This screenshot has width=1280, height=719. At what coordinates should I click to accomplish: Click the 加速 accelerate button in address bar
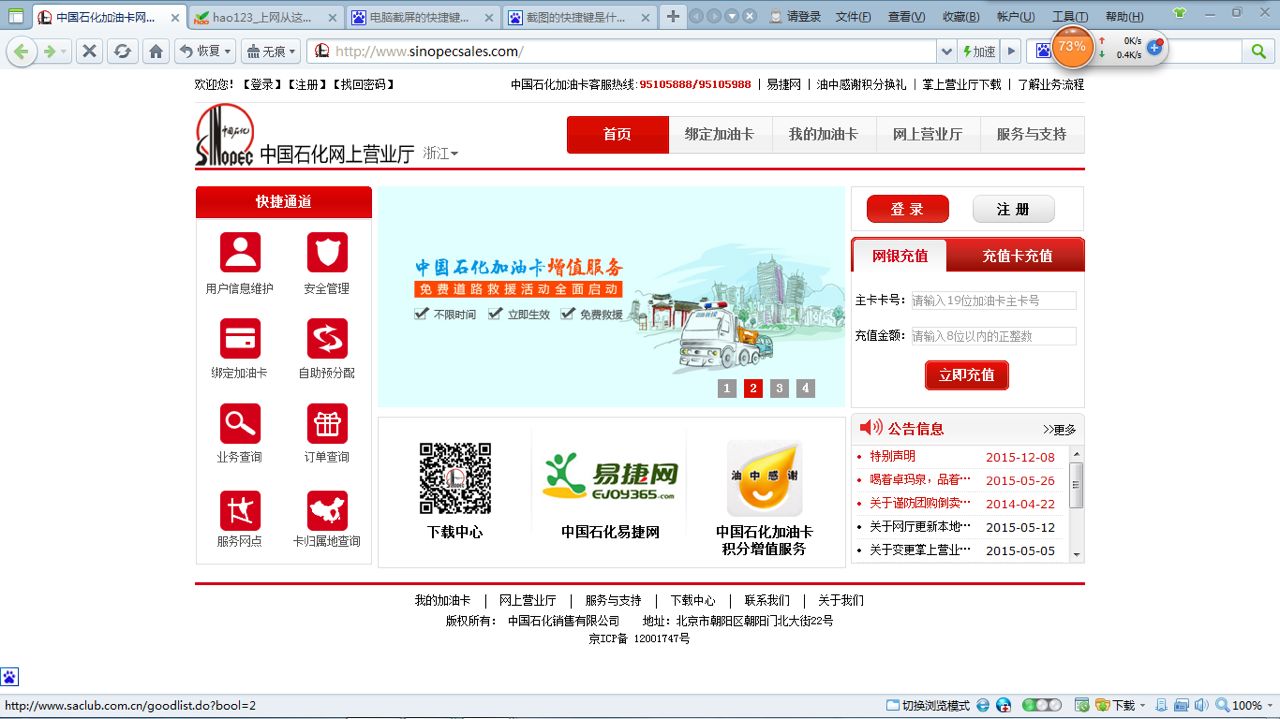tap(978, 51)
